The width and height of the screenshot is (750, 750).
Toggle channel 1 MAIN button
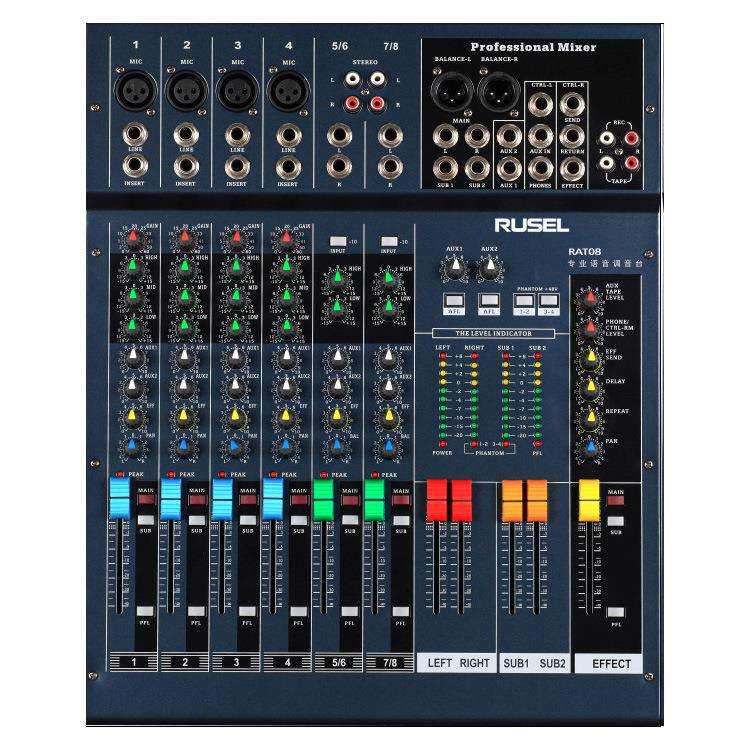(146, 499)
